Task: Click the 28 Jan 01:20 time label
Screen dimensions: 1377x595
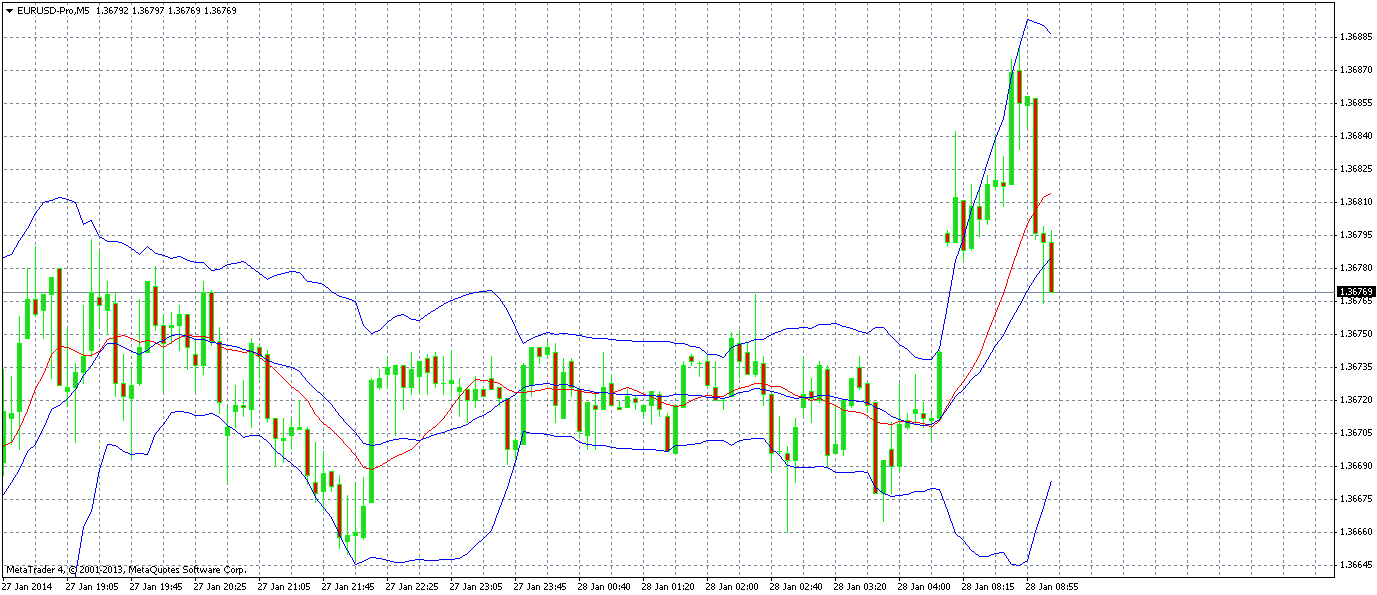Action: pyautogui.click(x=668, y=587)
